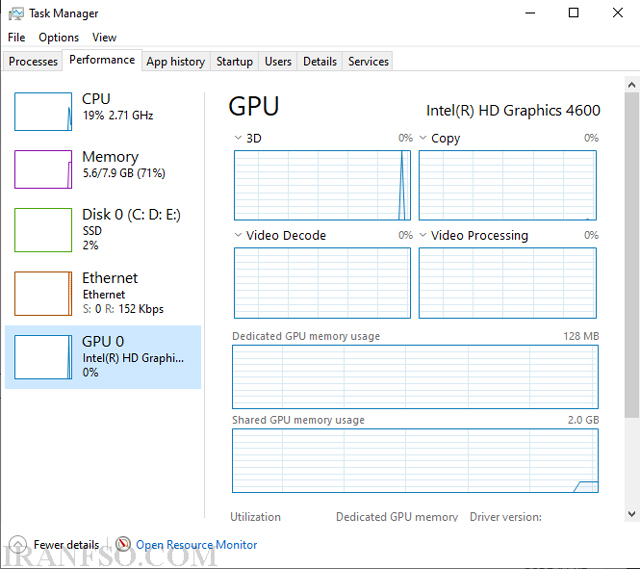Image resolution: width=640 pixels, height=569 pixels.
Task: Click the Shared GPU memory usage graph
Action: click(416, 461)
